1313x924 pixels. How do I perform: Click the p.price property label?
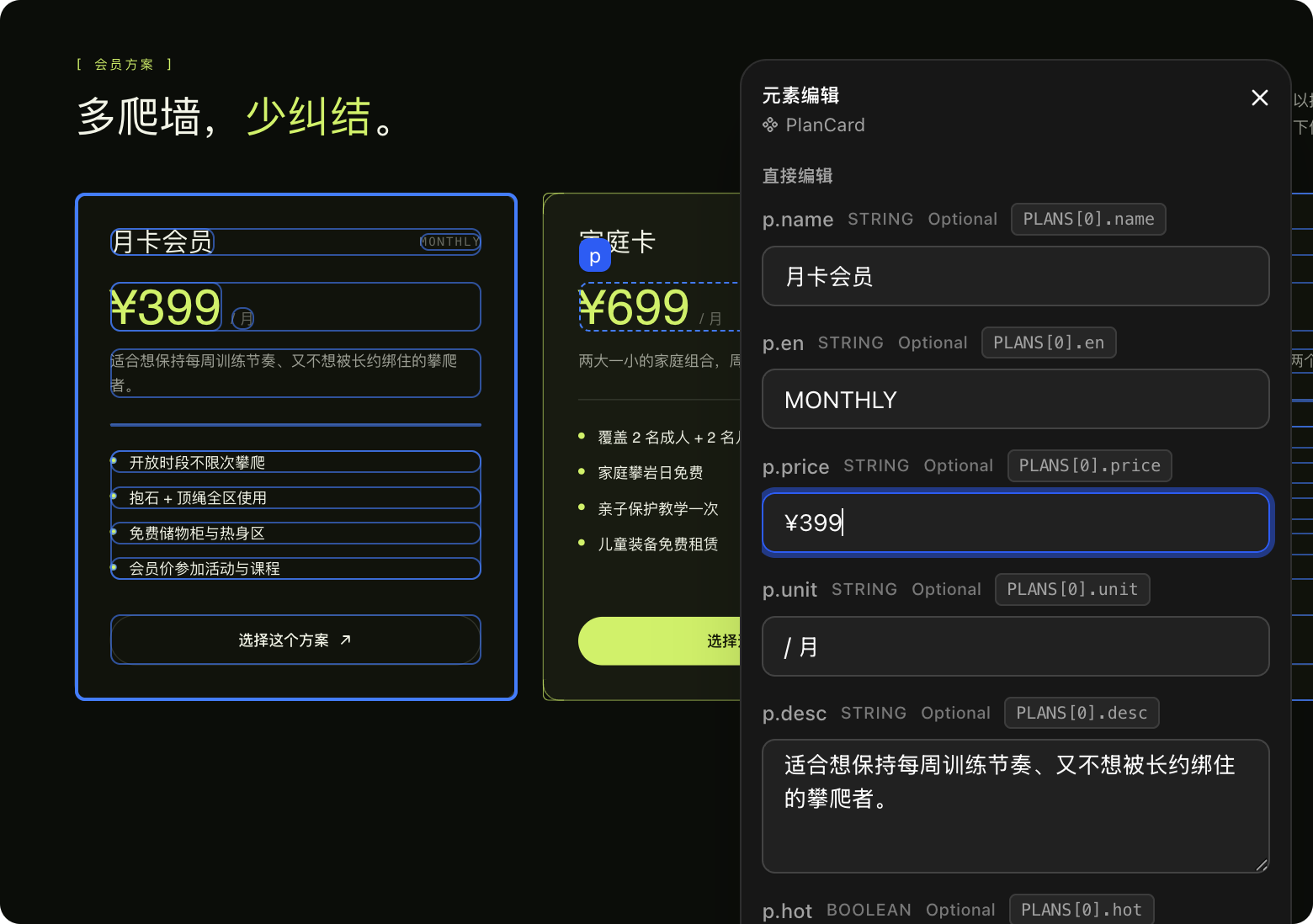(795, 466)
